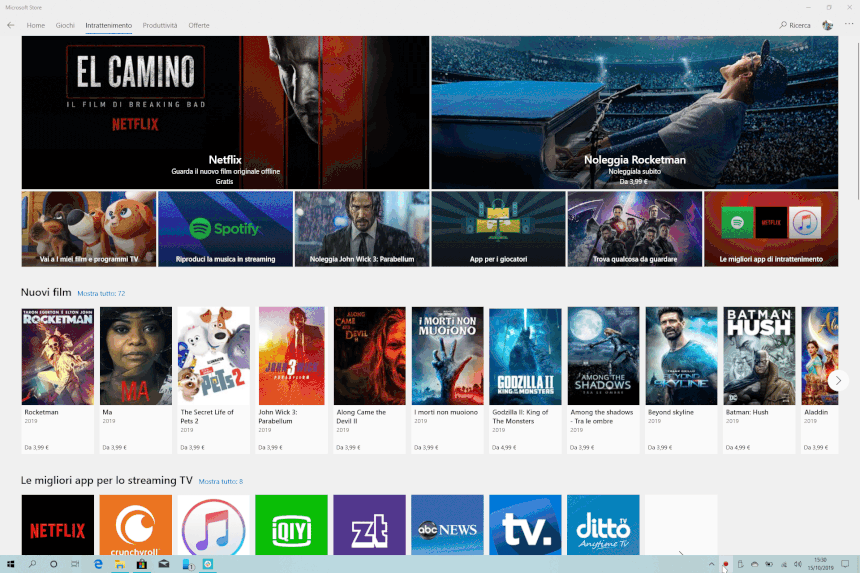Open Along Came the Devil II
Screen dimensions: 860x573
coord(369,380)
